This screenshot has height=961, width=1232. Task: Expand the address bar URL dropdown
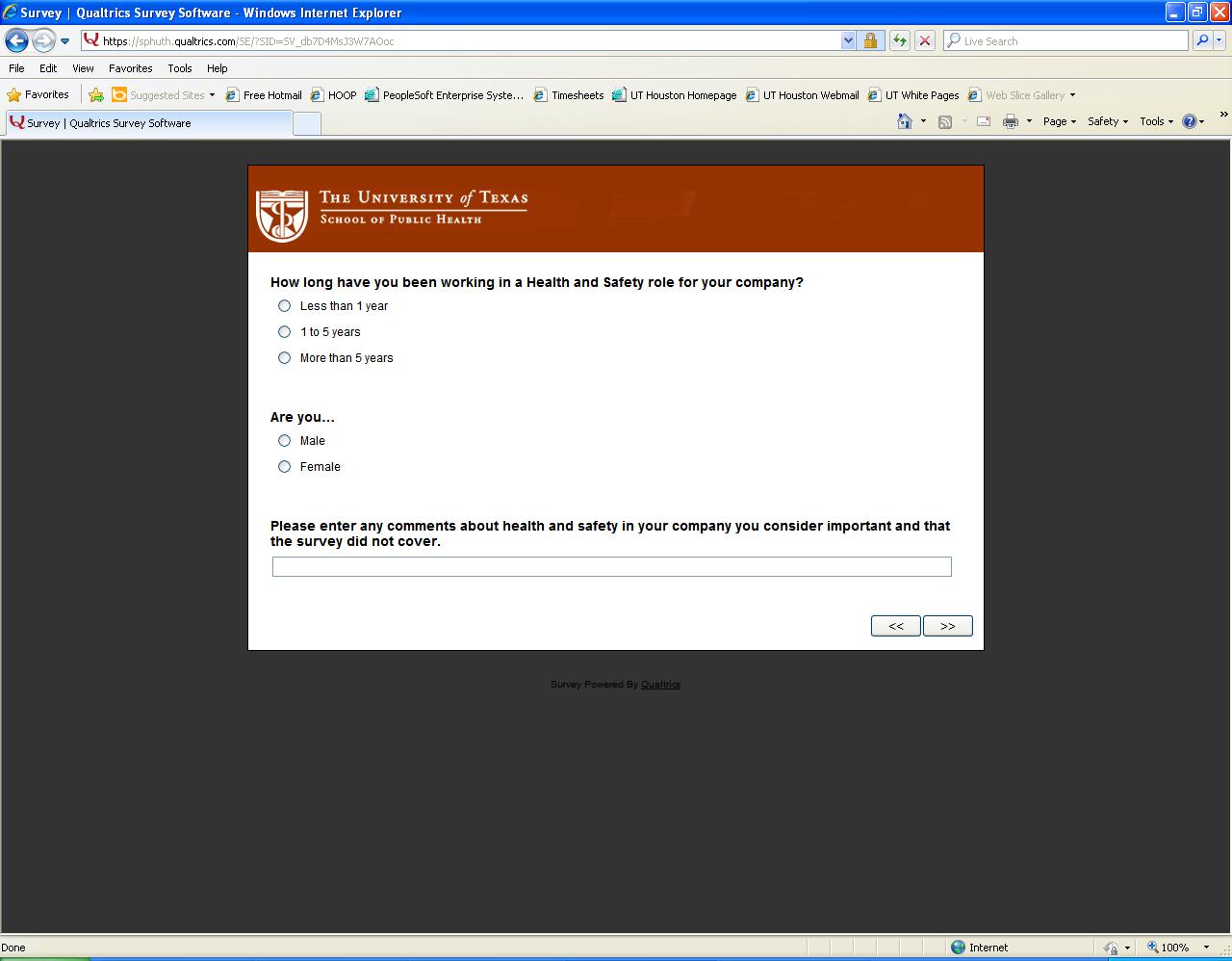click(848, 40)
